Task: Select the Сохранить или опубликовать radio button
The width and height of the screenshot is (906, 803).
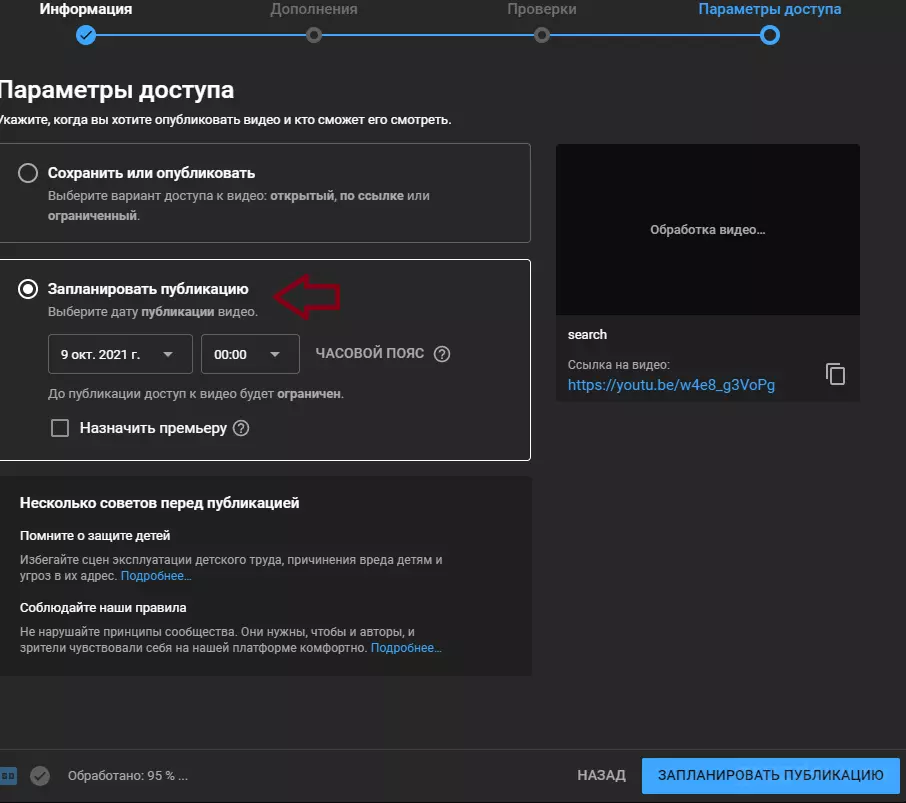Action: [28, 173]
